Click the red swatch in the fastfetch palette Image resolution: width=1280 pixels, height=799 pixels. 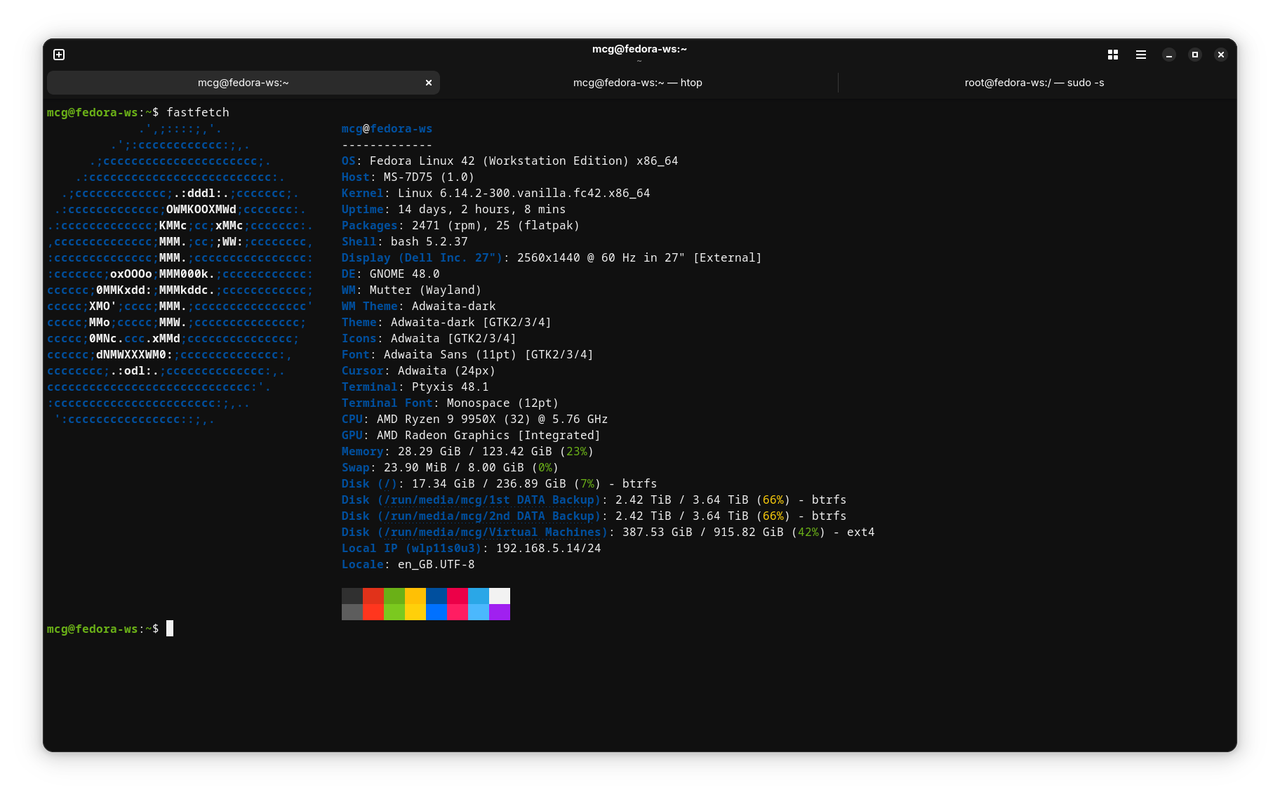pos(374,603)
